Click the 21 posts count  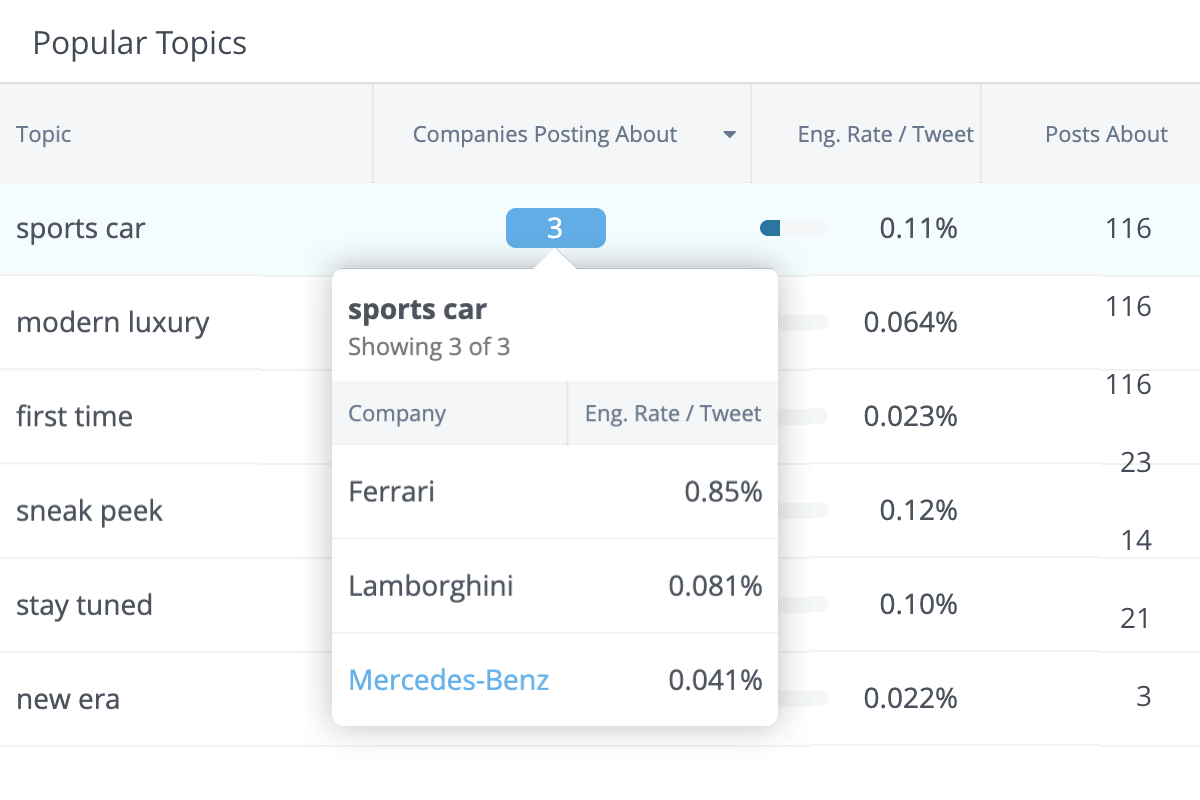1136,619
